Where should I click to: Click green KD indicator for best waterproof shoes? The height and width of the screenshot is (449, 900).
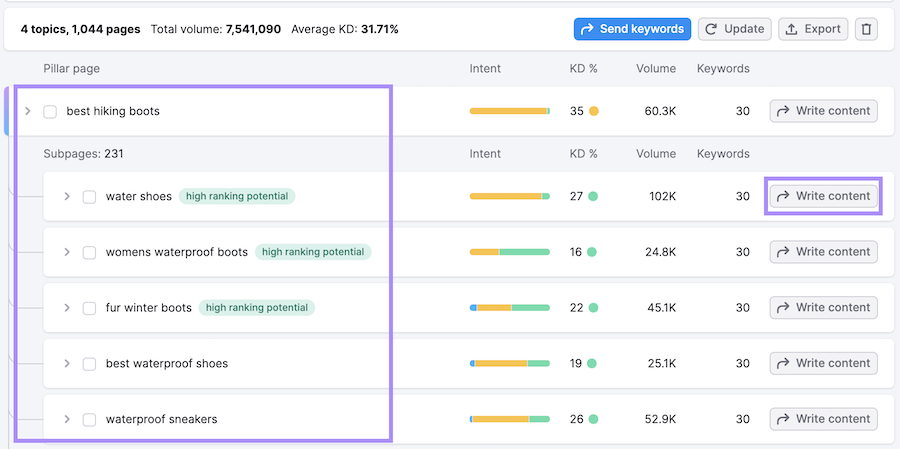point(594,363)
